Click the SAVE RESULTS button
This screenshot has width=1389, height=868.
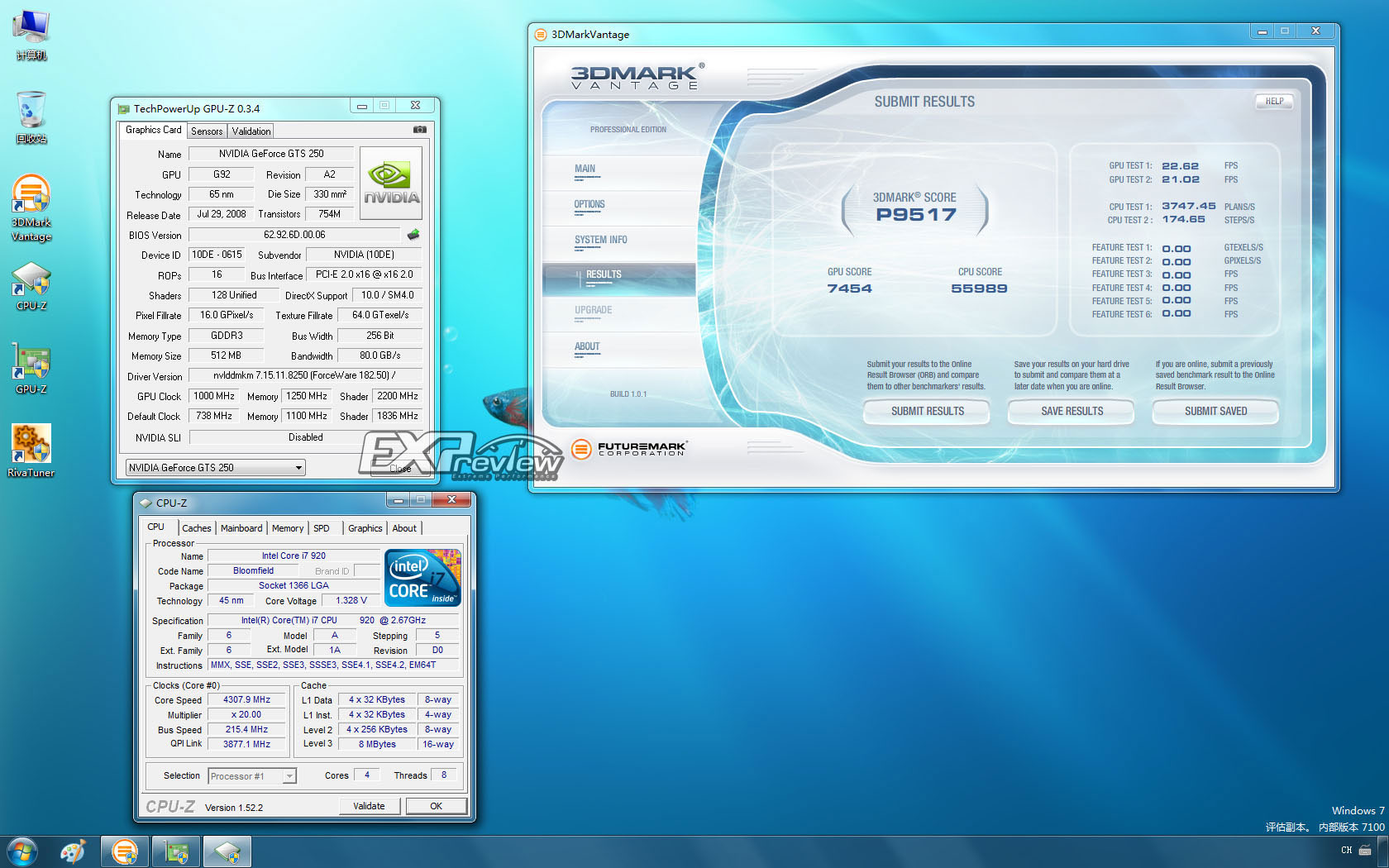pyautogui.click(x=1072, y=412)
